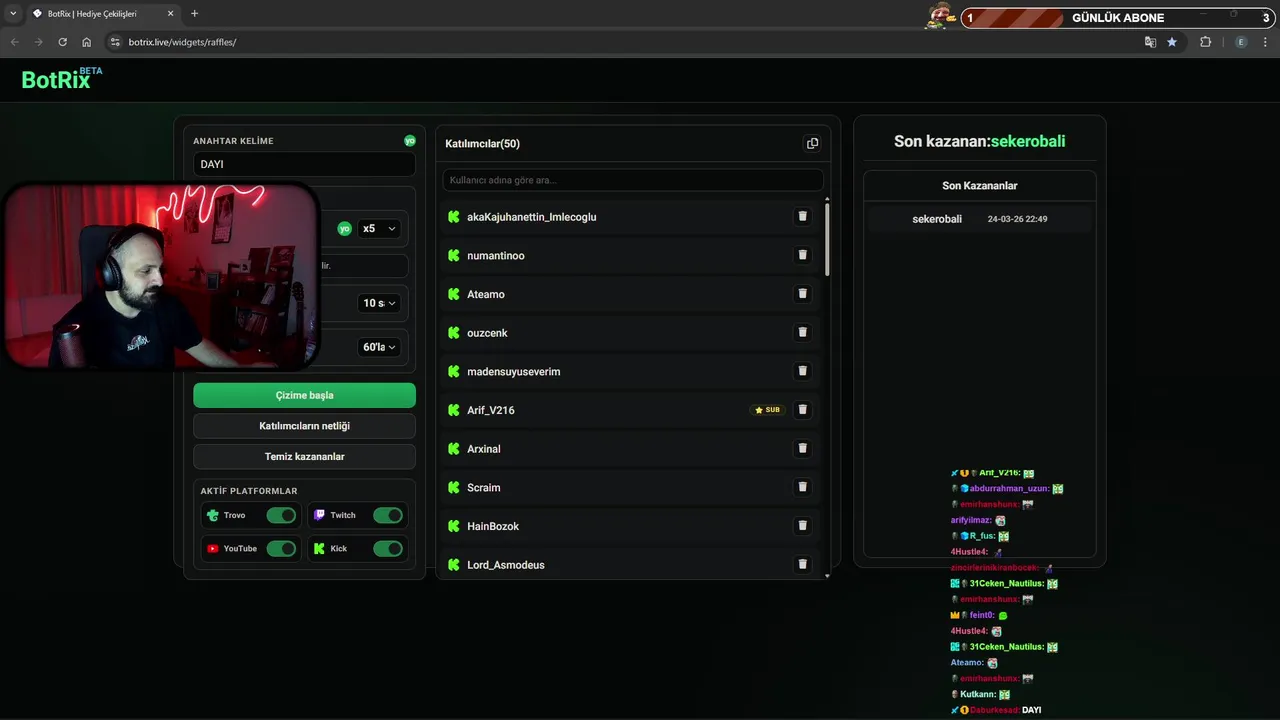
Task: Remove Ateamo using the trash icon
Action: click(802, 294)
